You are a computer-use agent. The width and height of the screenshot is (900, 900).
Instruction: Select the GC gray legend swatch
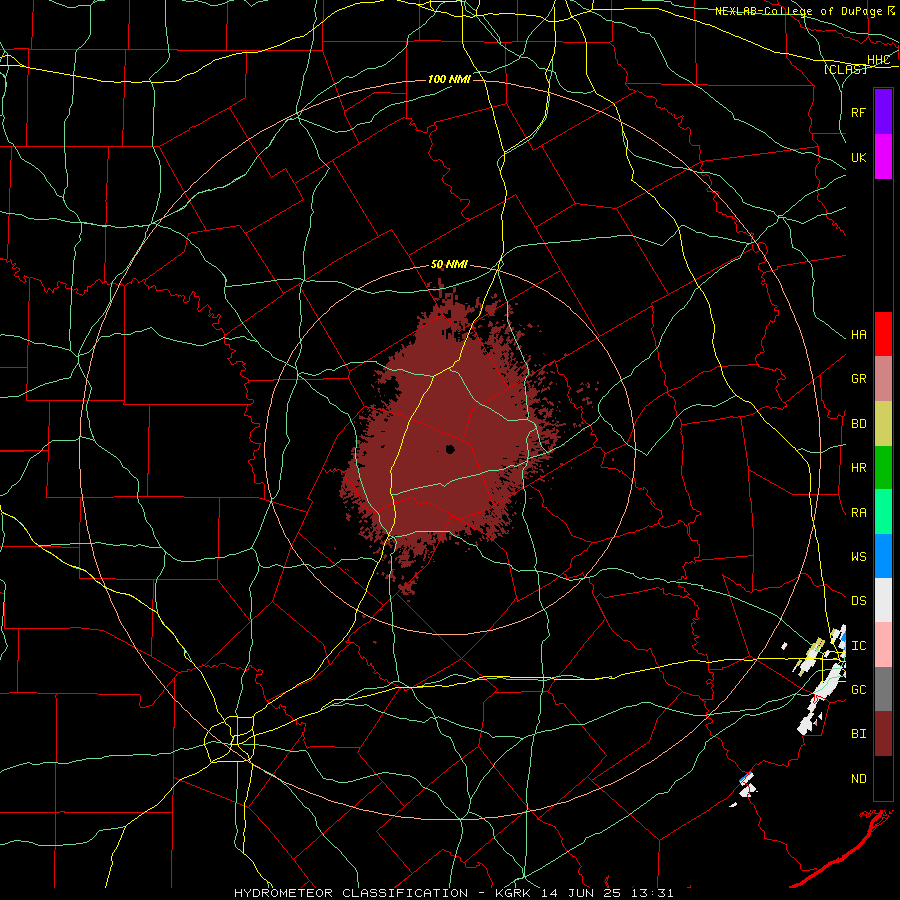click(x=883, y=689)
